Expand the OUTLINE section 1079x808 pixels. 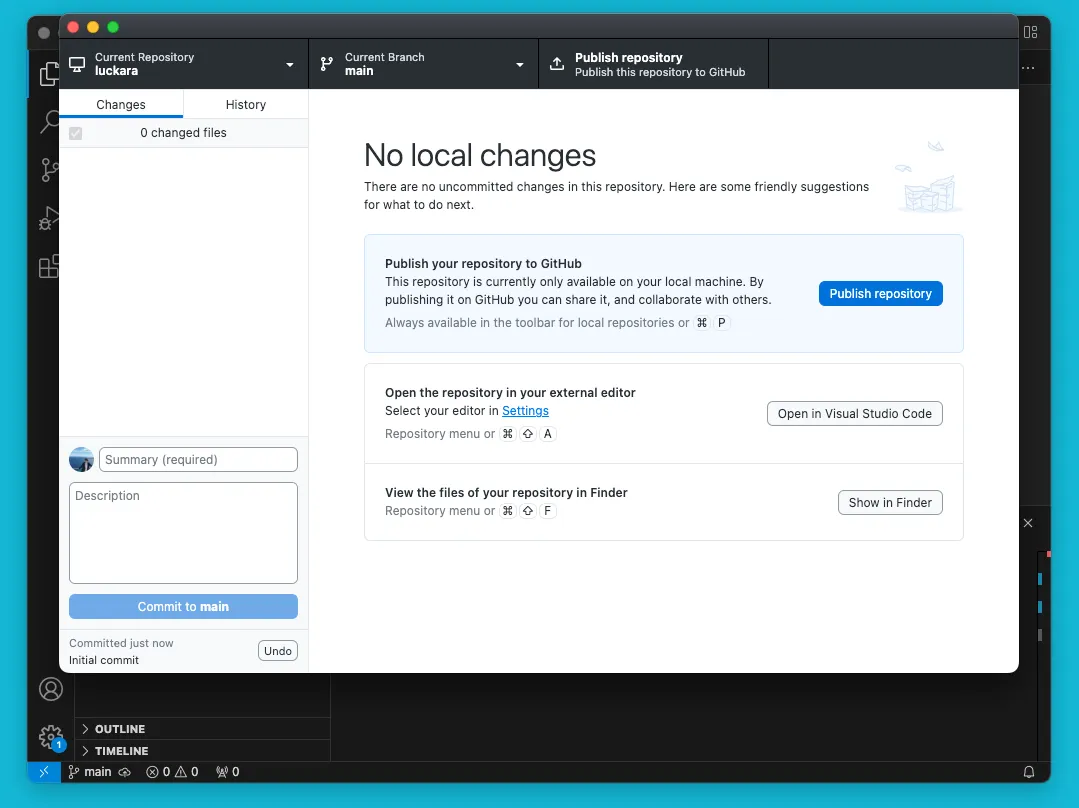pyautogui.click(x=119, y=729)
